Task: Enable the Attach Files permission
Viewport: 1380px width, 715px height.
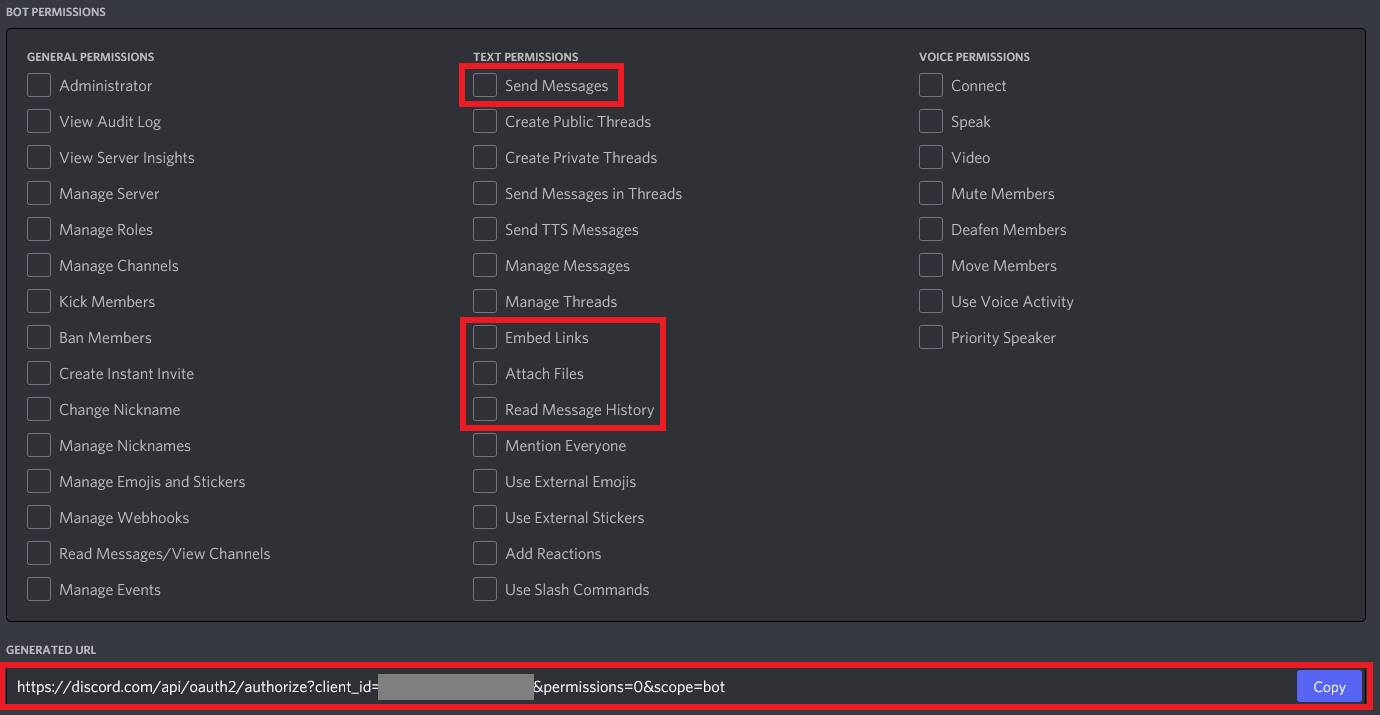Action: (x=485, y=374)
